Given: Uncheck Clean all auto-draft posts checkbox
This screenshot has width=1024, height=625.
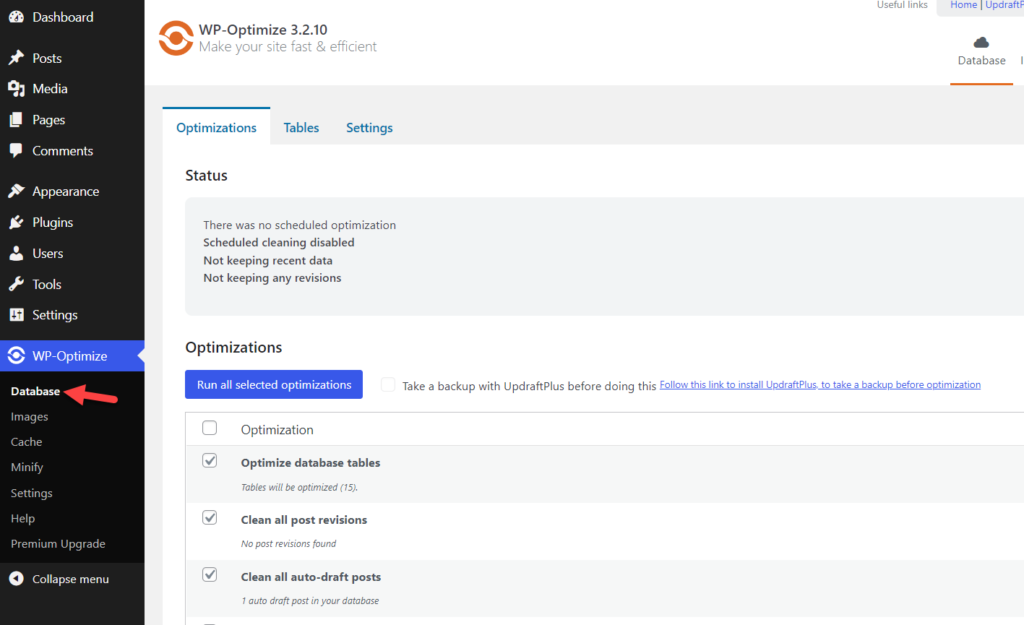Looking at the screenshot, I should pos(210,575).
